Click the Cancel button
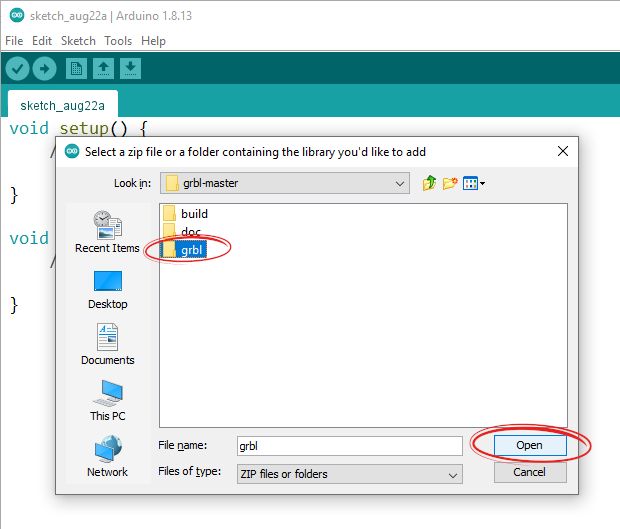 530,472
